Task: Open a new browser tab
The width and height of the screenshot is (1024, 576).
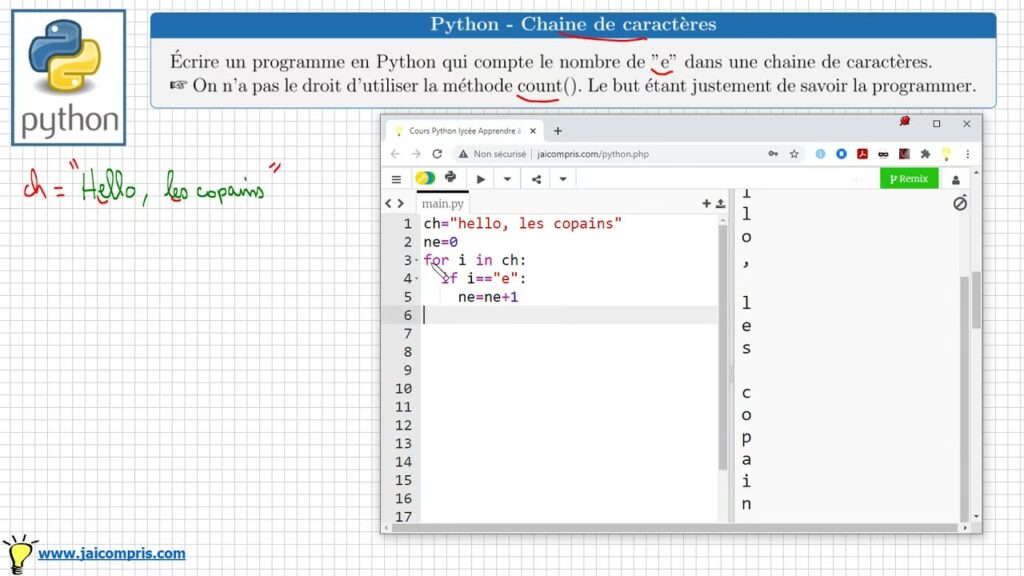Action: coord(558,131)
